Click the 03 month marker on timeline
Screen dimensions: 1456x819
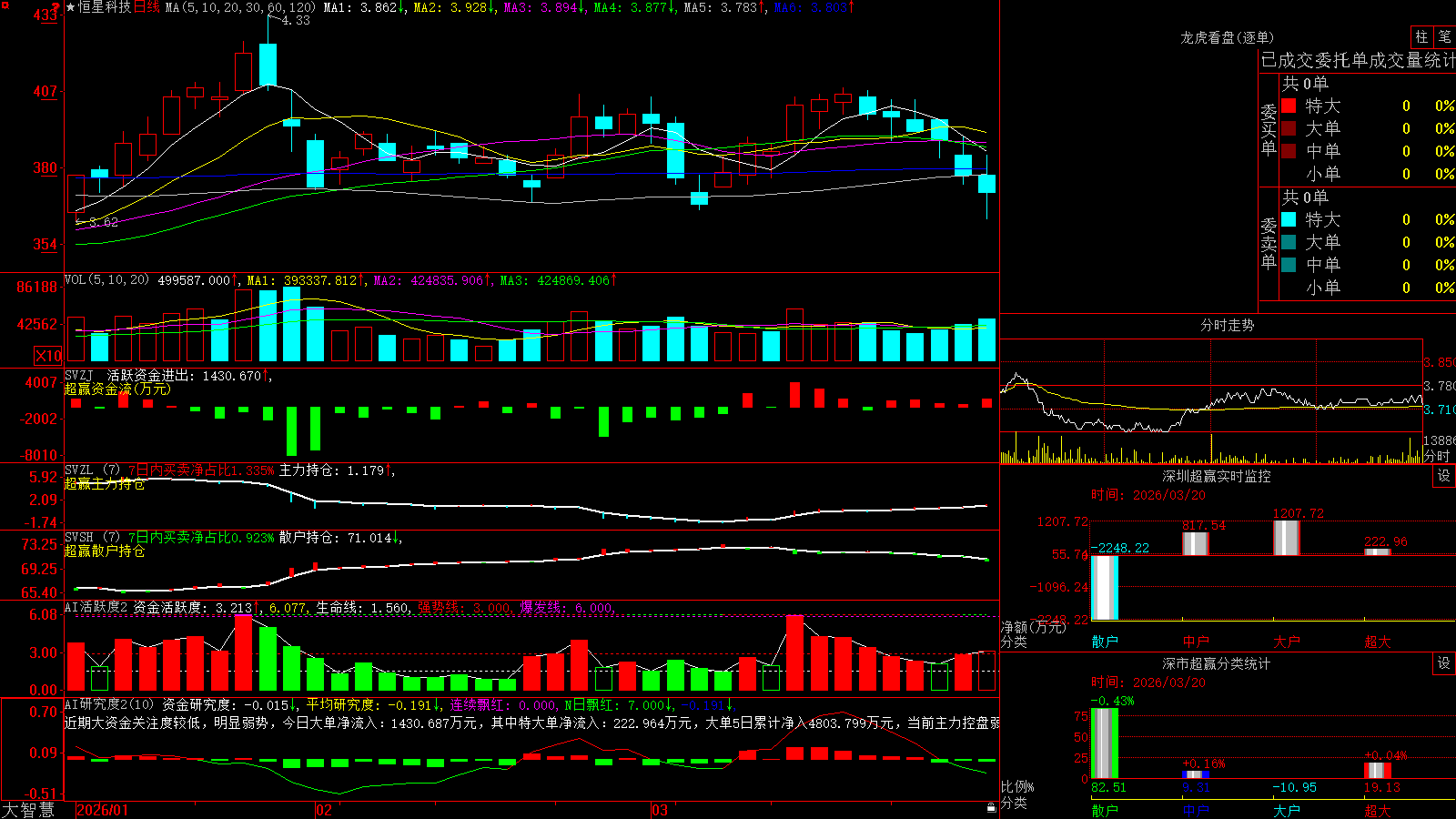coord(660,810)
